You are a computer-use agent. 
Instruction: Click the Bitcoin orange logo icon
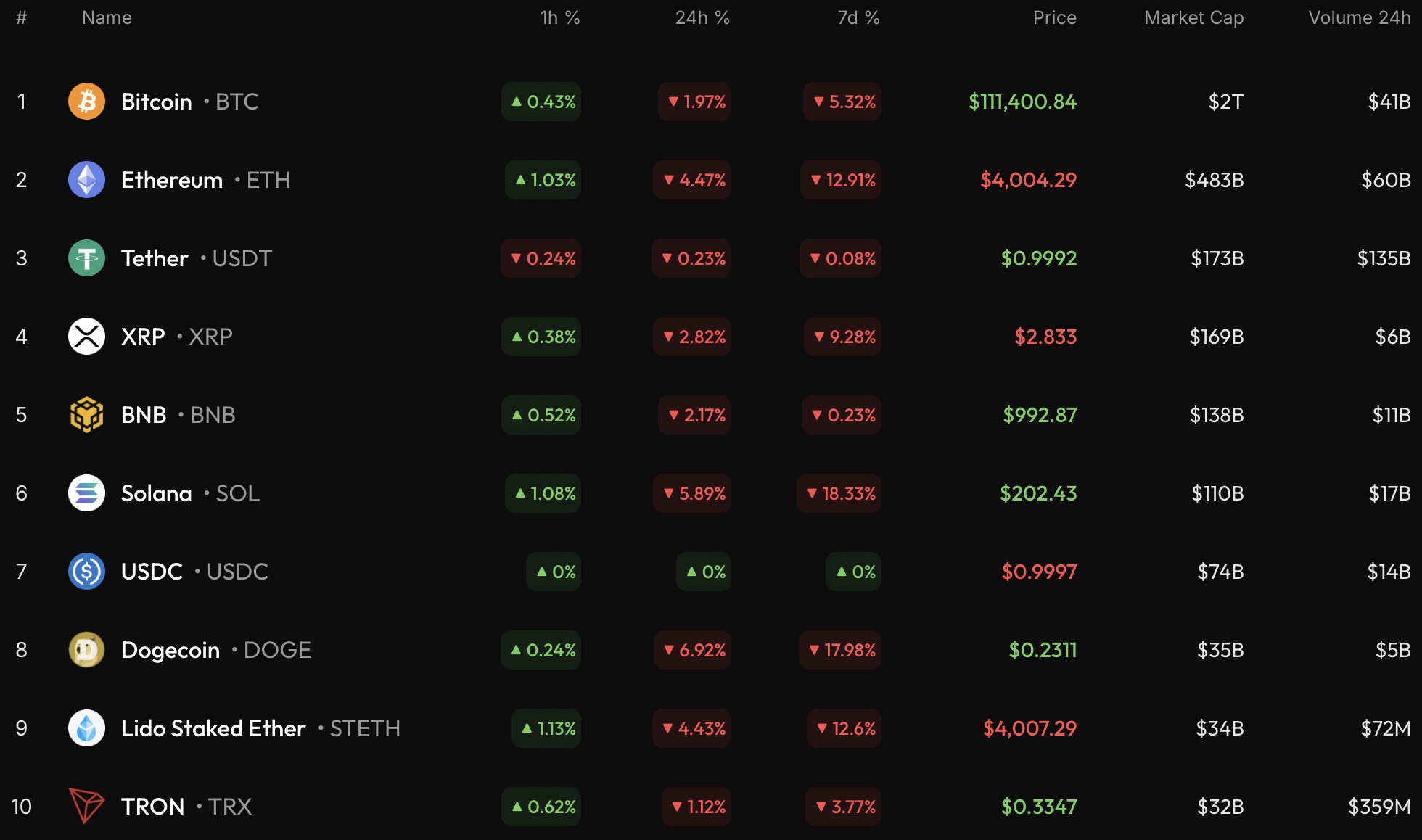pyautogui.click(x=86, y=102)
